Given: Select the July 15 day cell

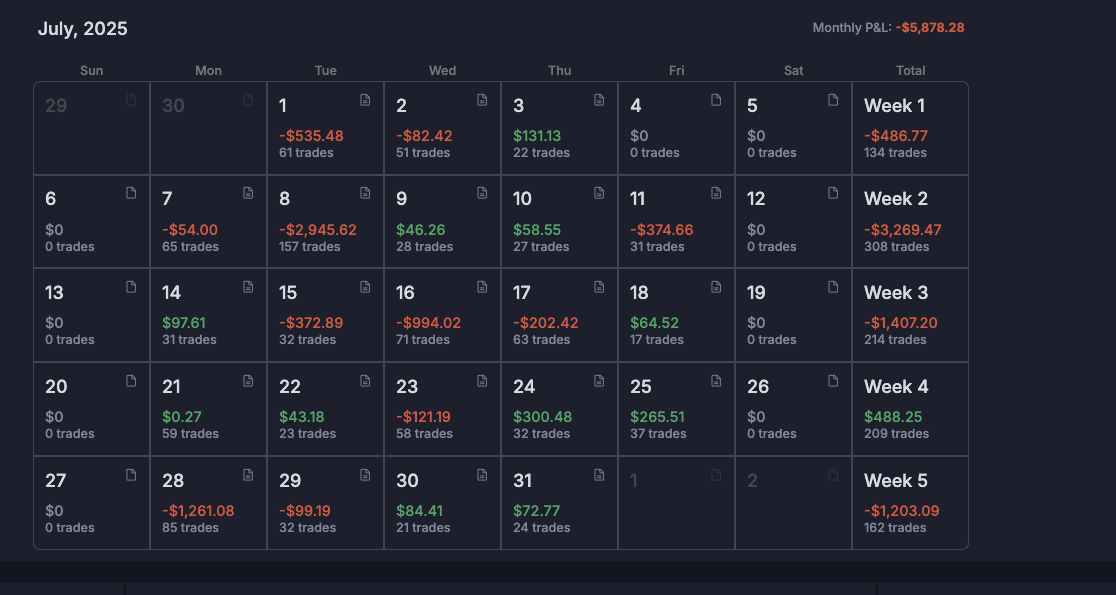Looking at the screenshot, I should 325,314.
